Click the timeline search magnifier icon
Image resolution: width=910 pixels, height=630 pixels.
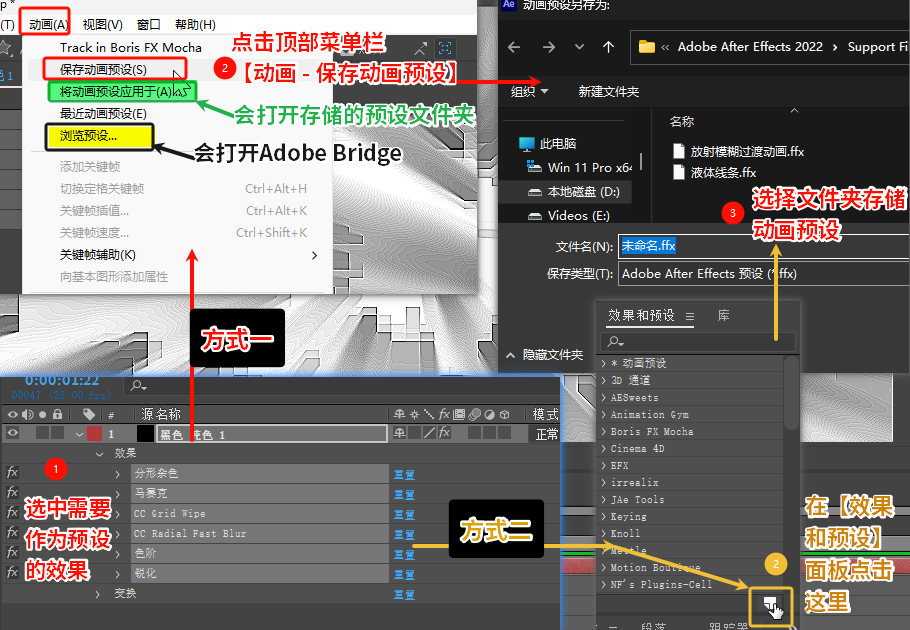point(139,385)
